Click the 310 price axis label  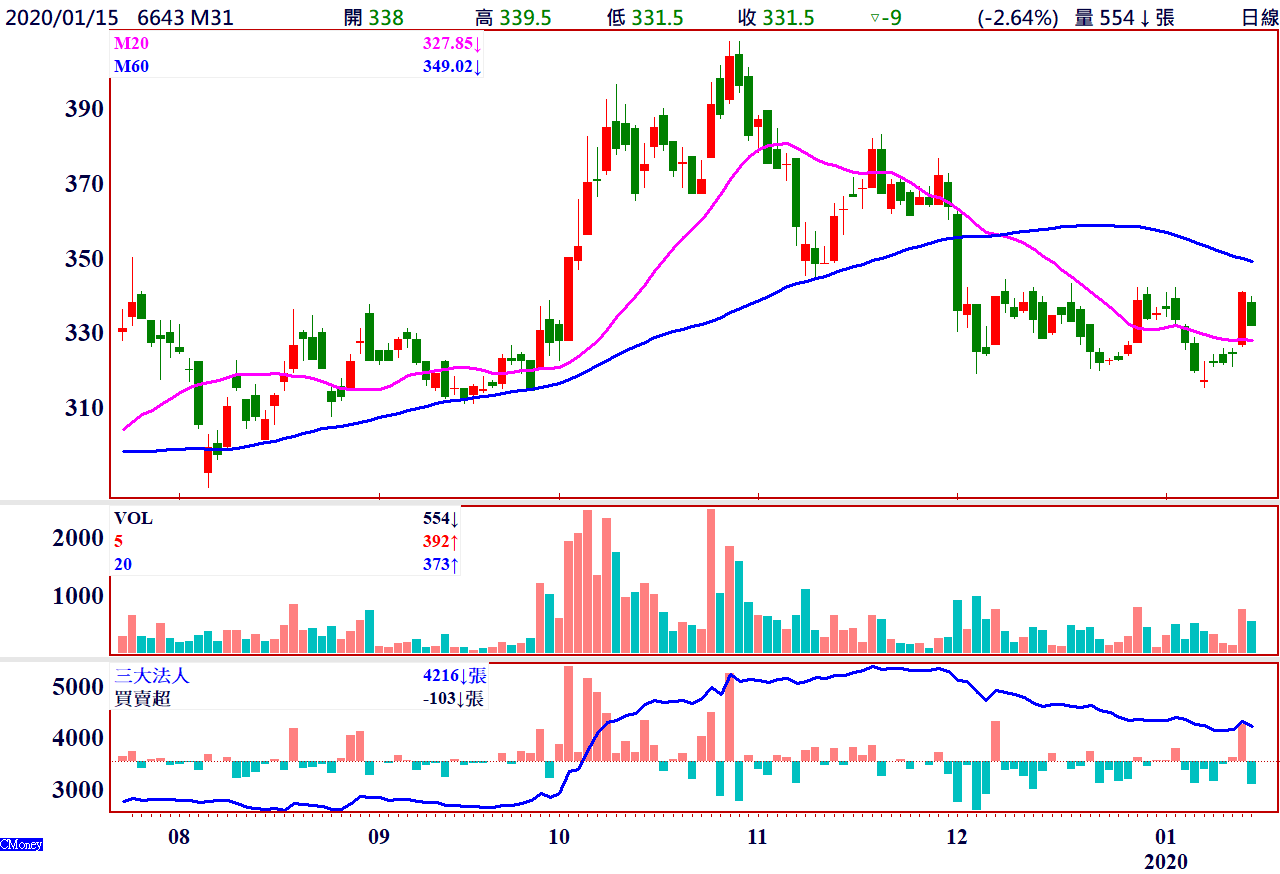pos(85,408)
